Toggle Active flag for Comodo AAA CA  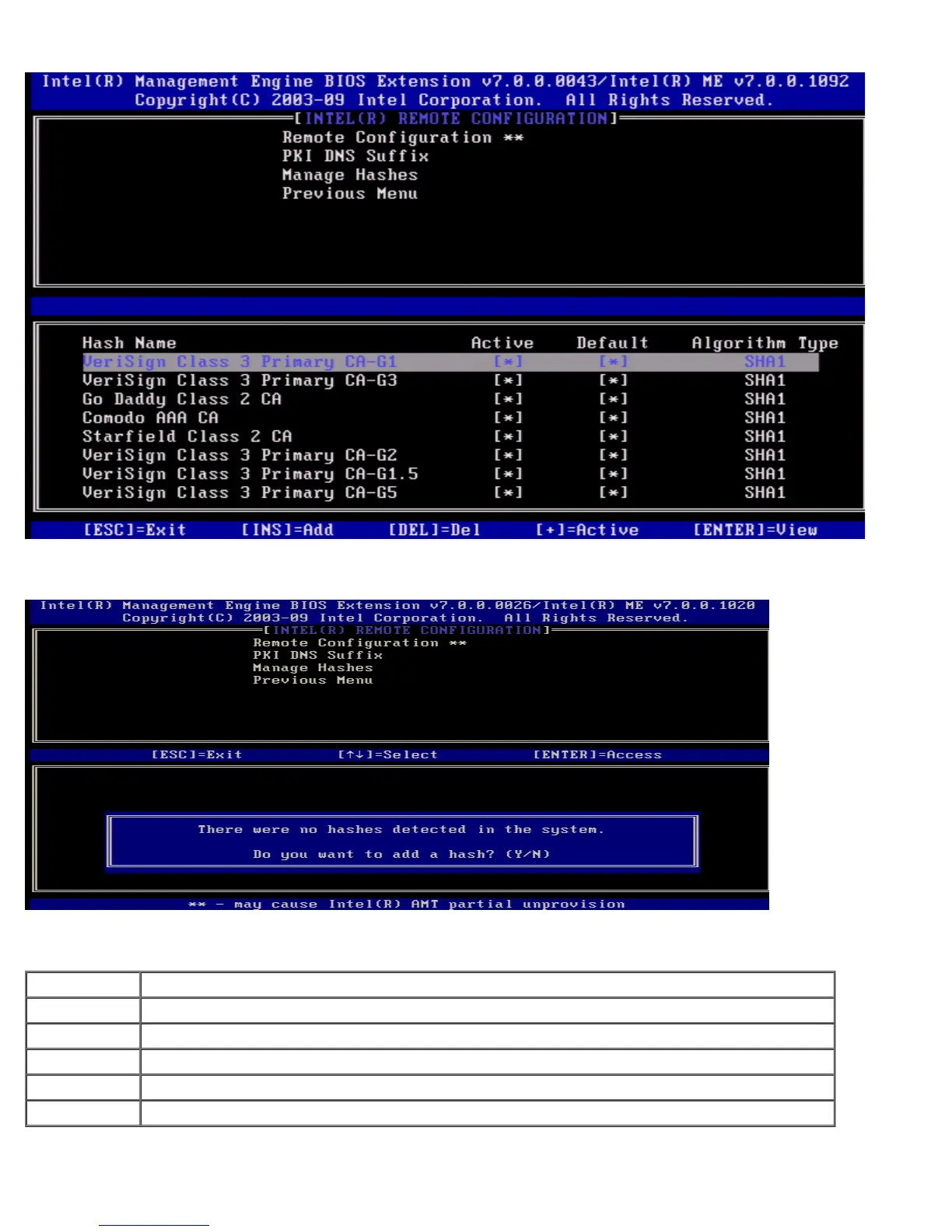(509, 418)
